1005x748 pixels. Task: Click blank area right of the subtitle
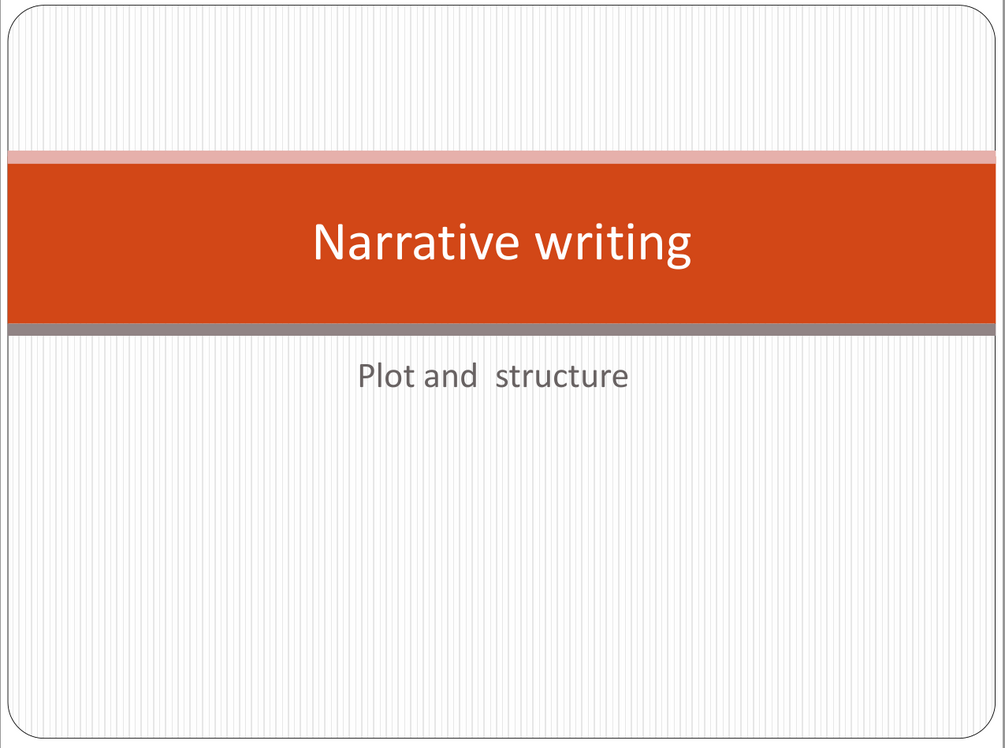pos(820,377)
